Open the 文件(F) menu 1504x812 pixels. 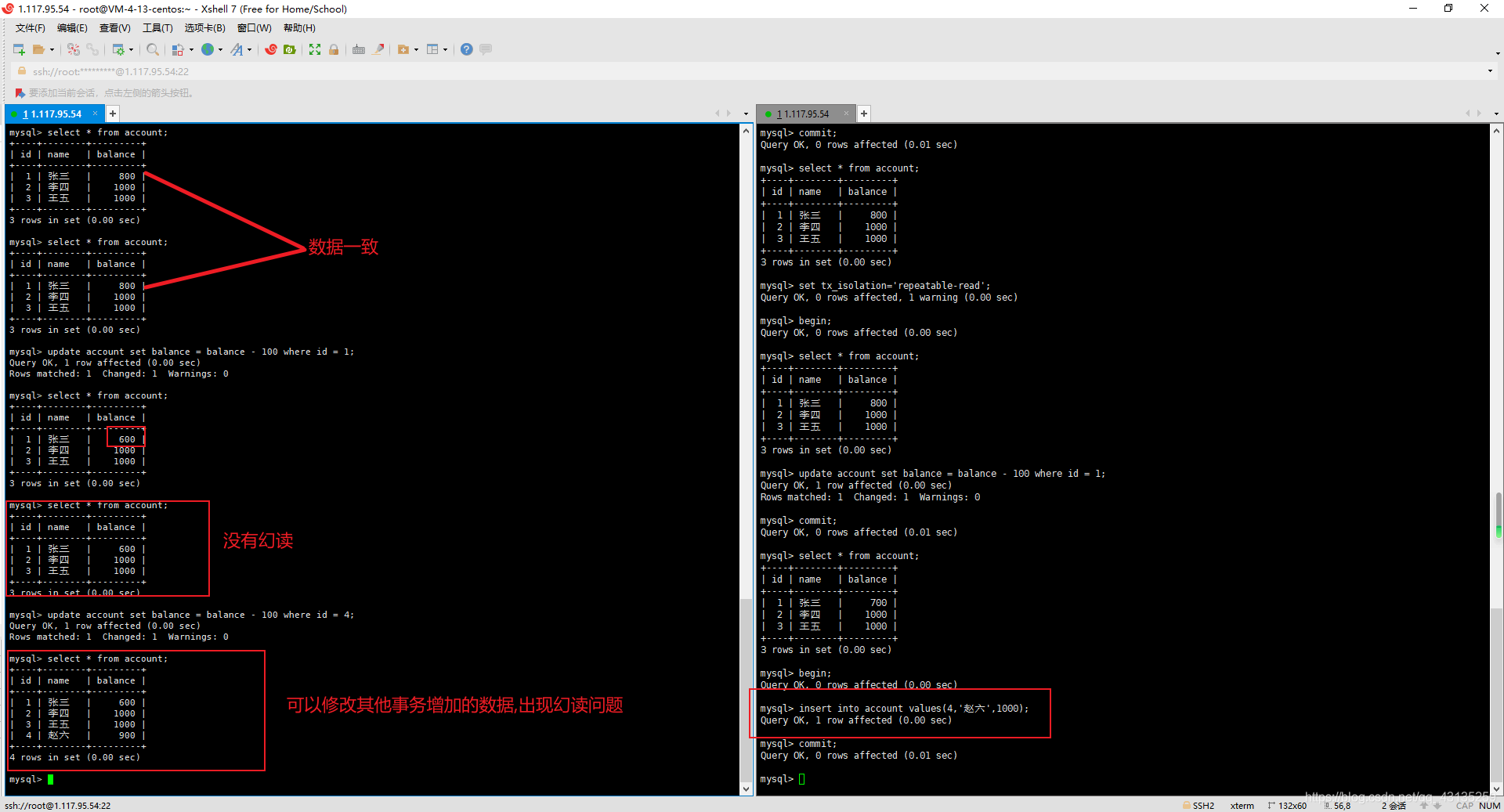point(30,28)
